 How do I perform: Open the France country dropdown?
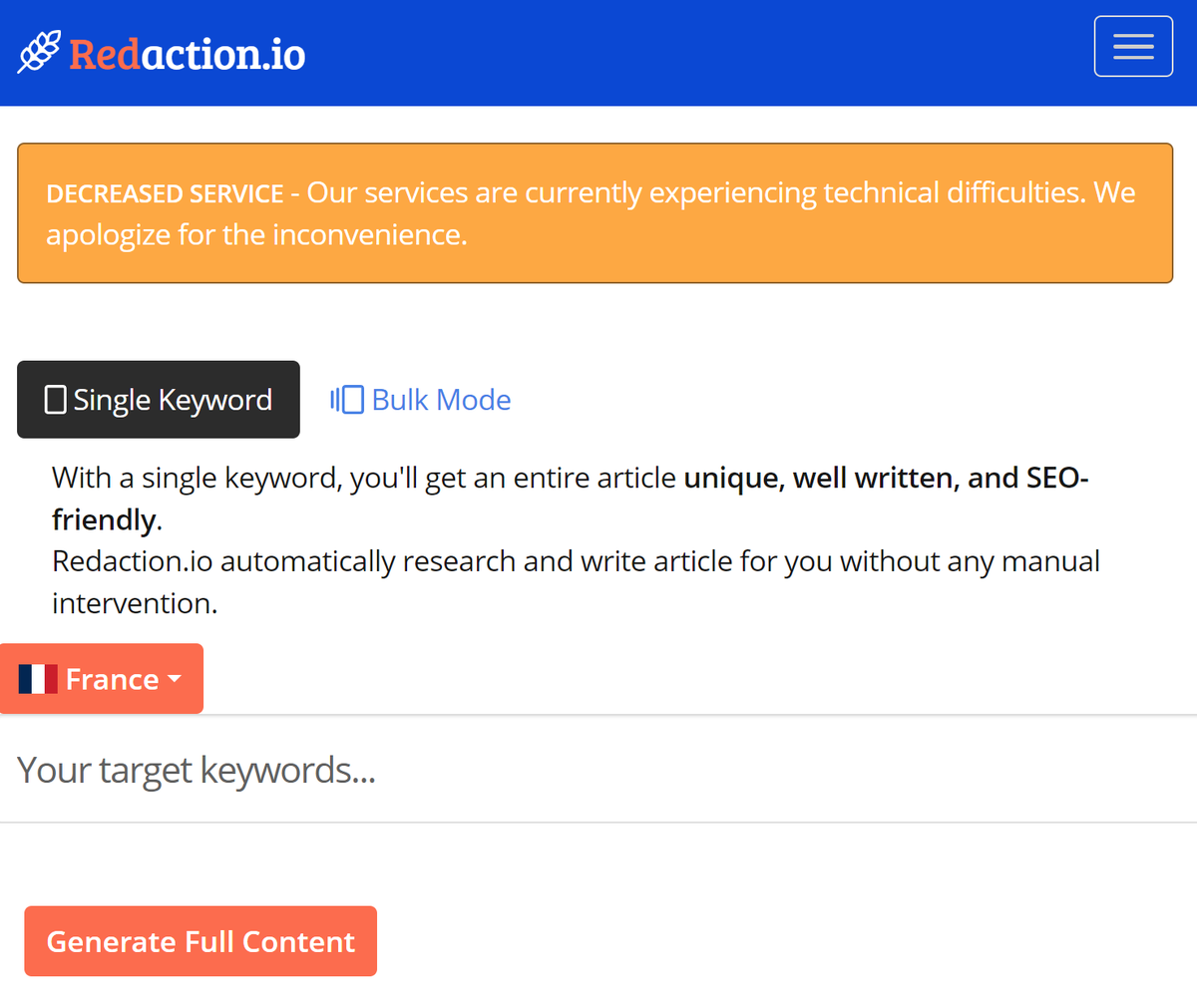tap(102, 679)
